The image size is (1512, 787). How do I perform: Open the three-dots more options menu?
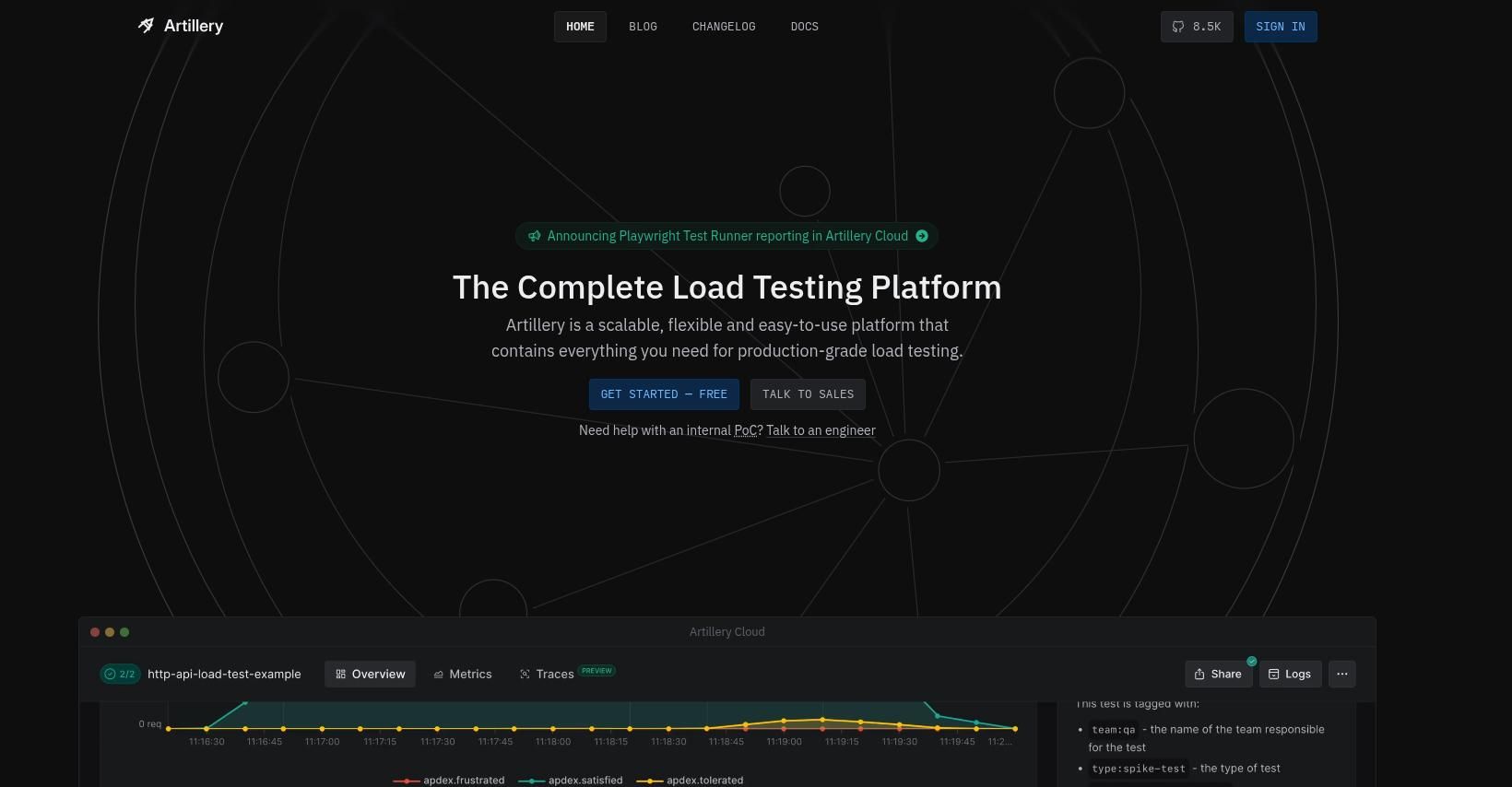[1342, 674]
